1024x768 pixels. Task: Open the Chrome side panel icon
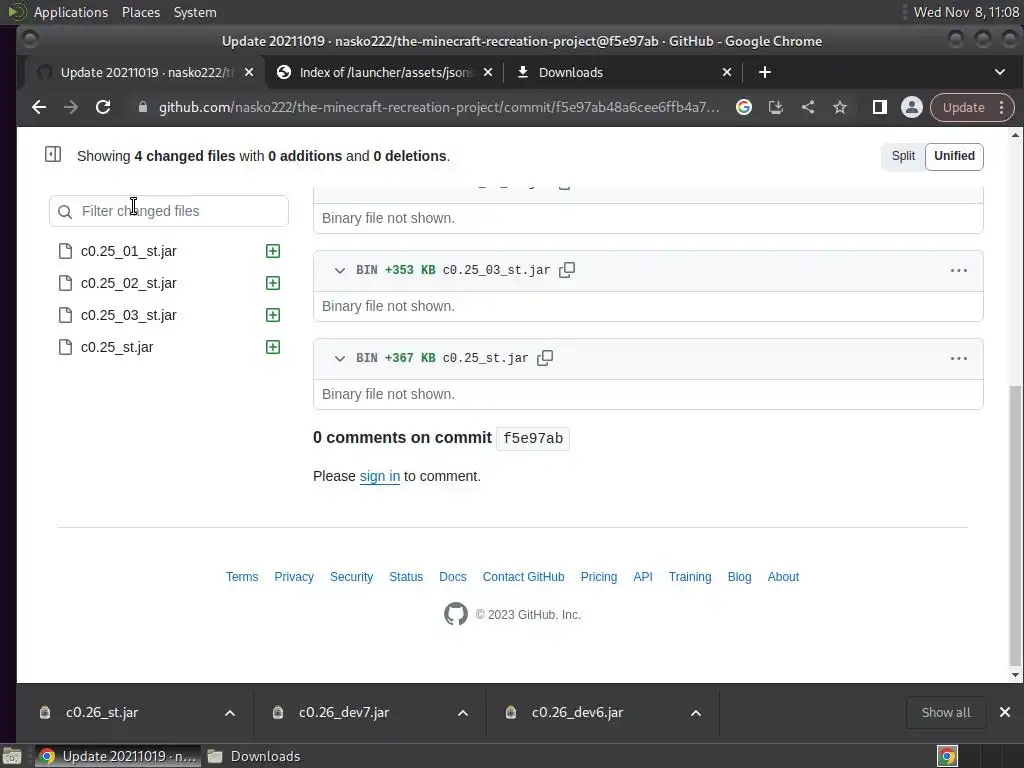880,107
